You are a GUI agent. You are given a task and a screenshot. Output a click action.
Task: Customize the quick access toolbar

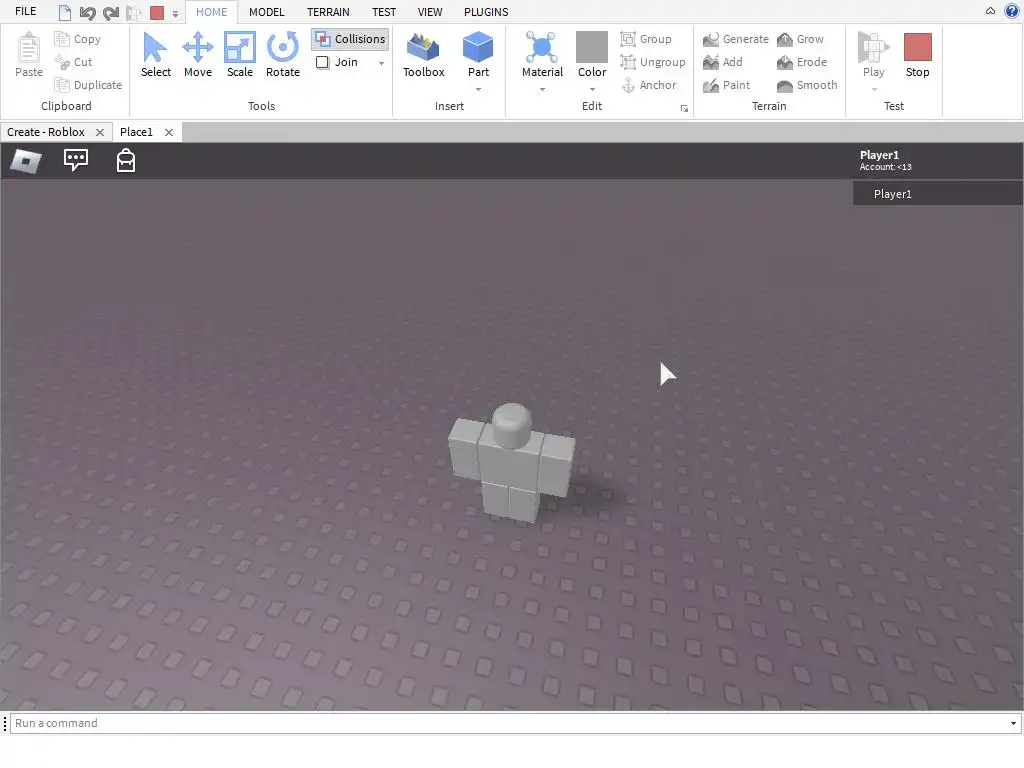175,13
